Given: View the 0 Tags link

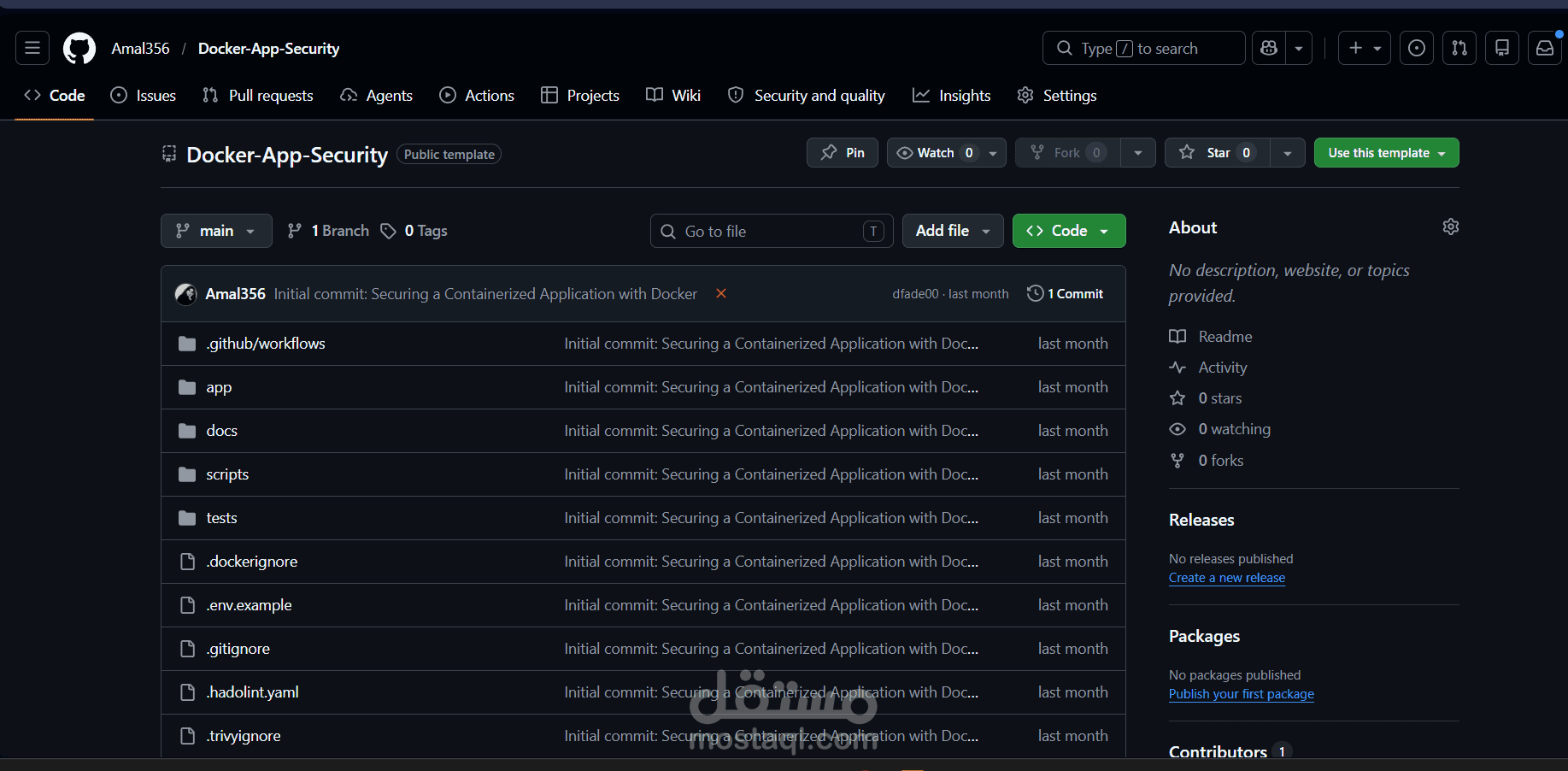Looking at the screenshot, I should point(414,231).
